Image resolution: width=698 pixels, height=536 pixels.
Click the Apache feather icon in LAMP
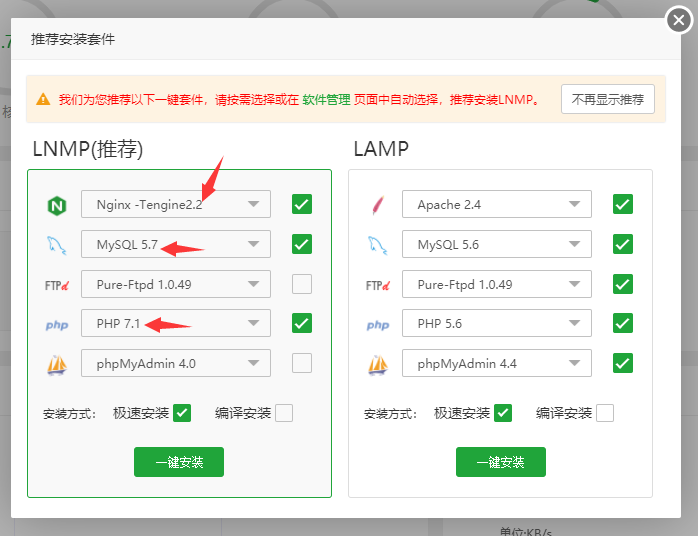[x=378, y=205]
